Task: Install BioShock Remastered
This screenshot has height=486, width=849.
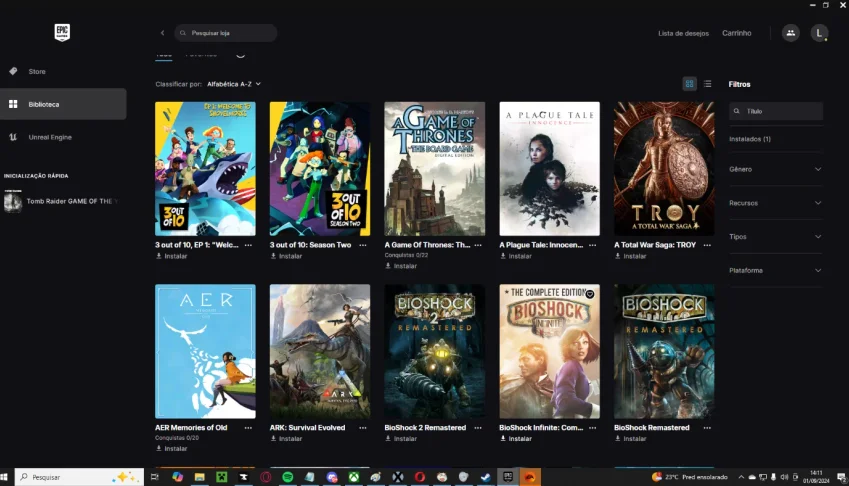Action: tap(631, 438)
